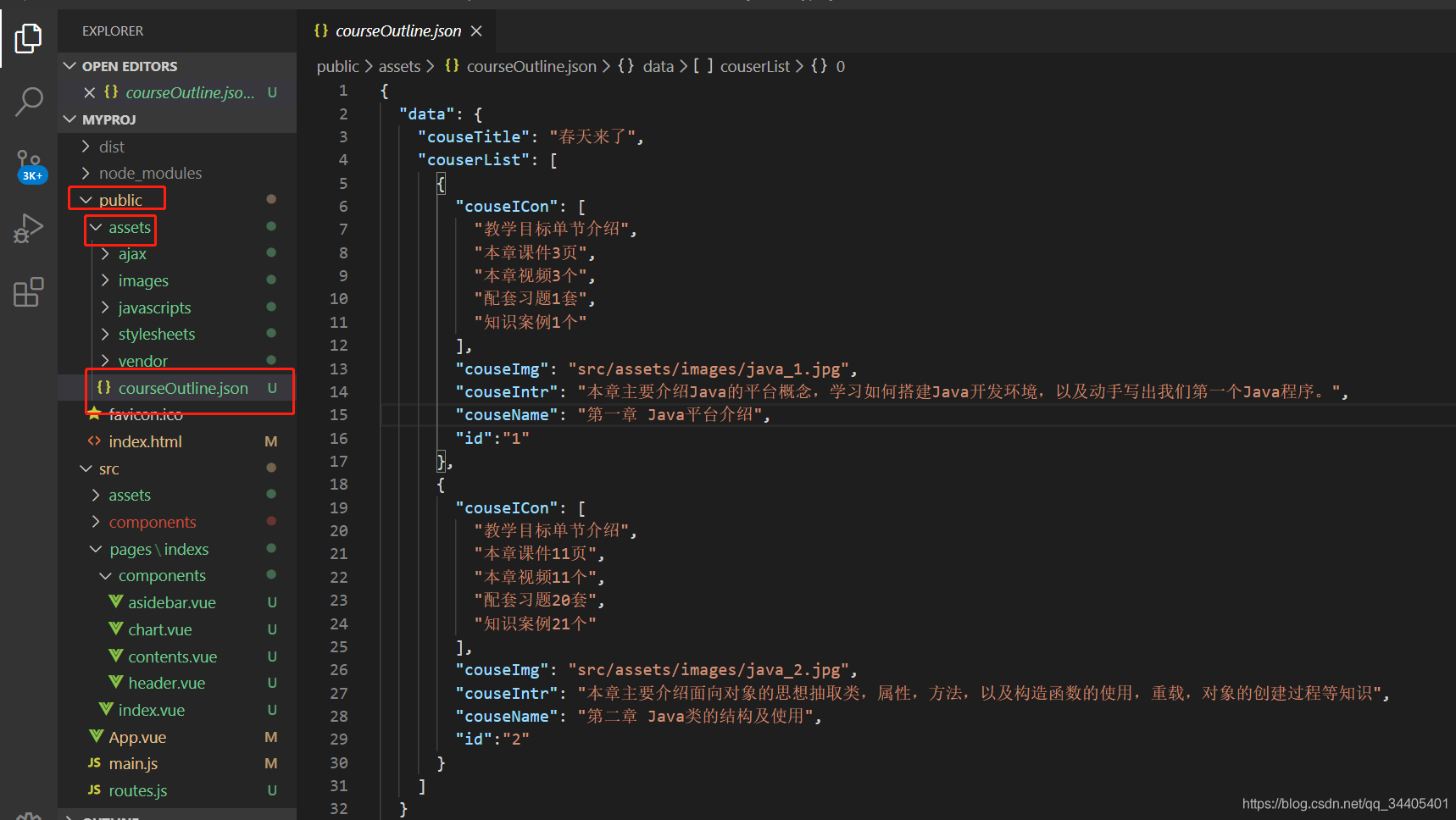Click Vue icon beside App.vue

[97, 736]
